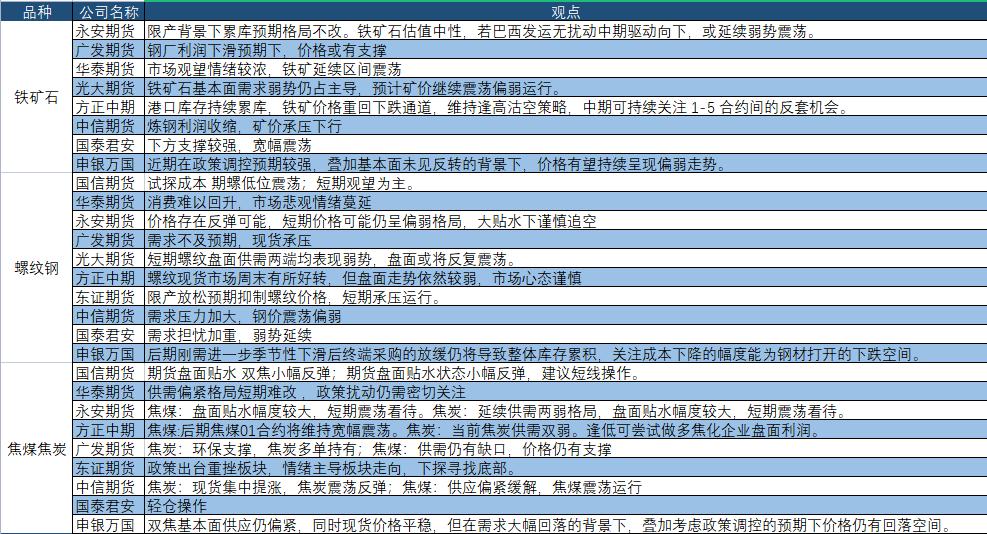
Task: Select cell 需求担忧加重，弱势延续
Action: (565, 335)
